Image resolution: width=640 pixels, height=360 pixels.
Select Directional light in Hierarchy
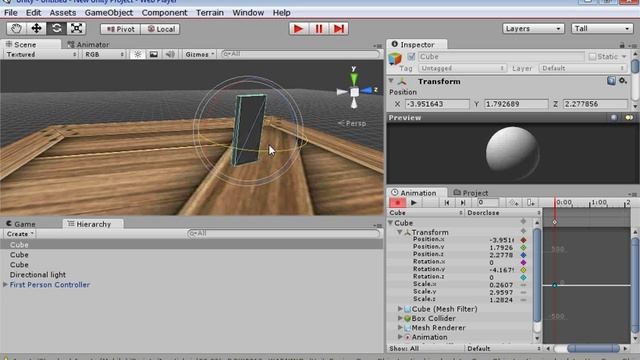click(38, 275)
